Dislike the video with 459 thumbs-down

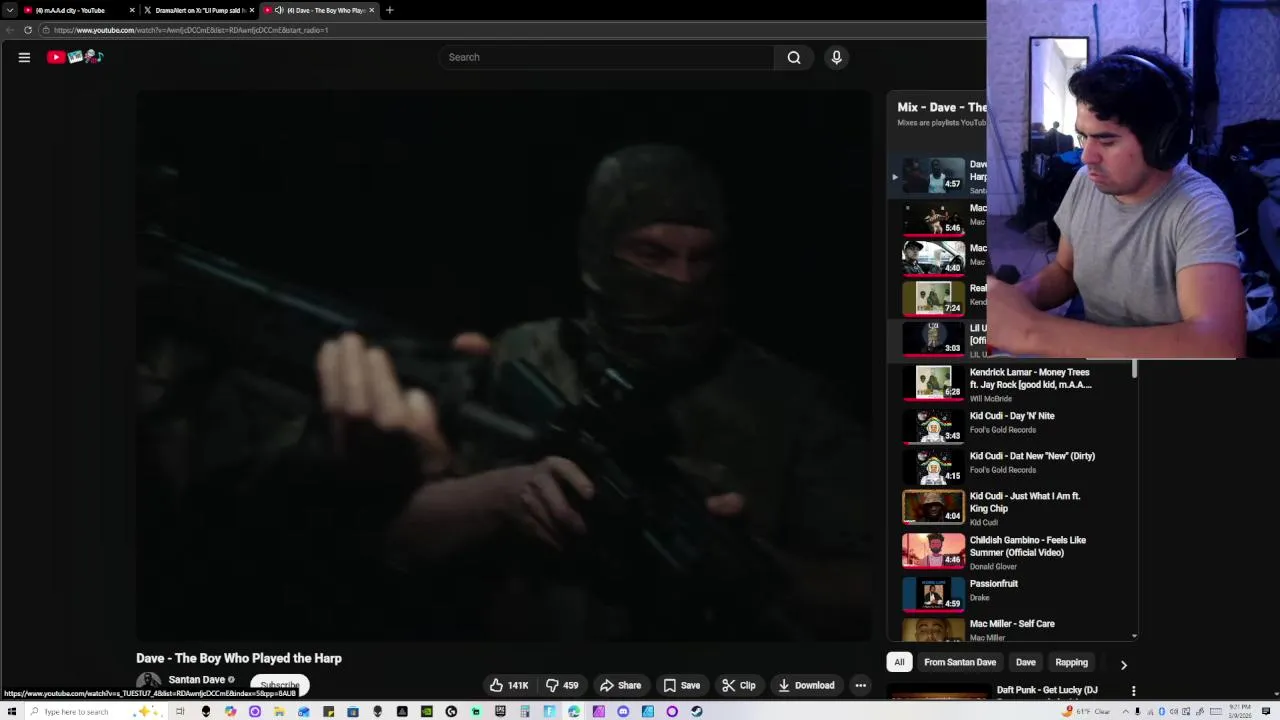(x=563, y=685)
